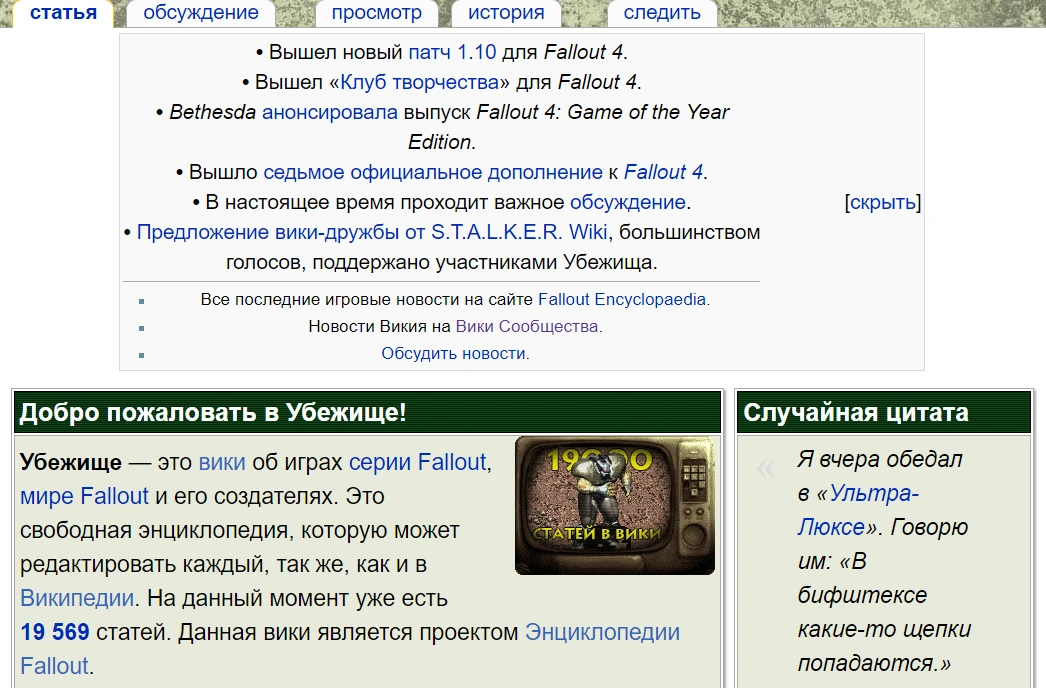Viewport: 1046px width, 688px height.
Task: Open «седьмое официальное дополнение» link
Action: click(433, 172)
